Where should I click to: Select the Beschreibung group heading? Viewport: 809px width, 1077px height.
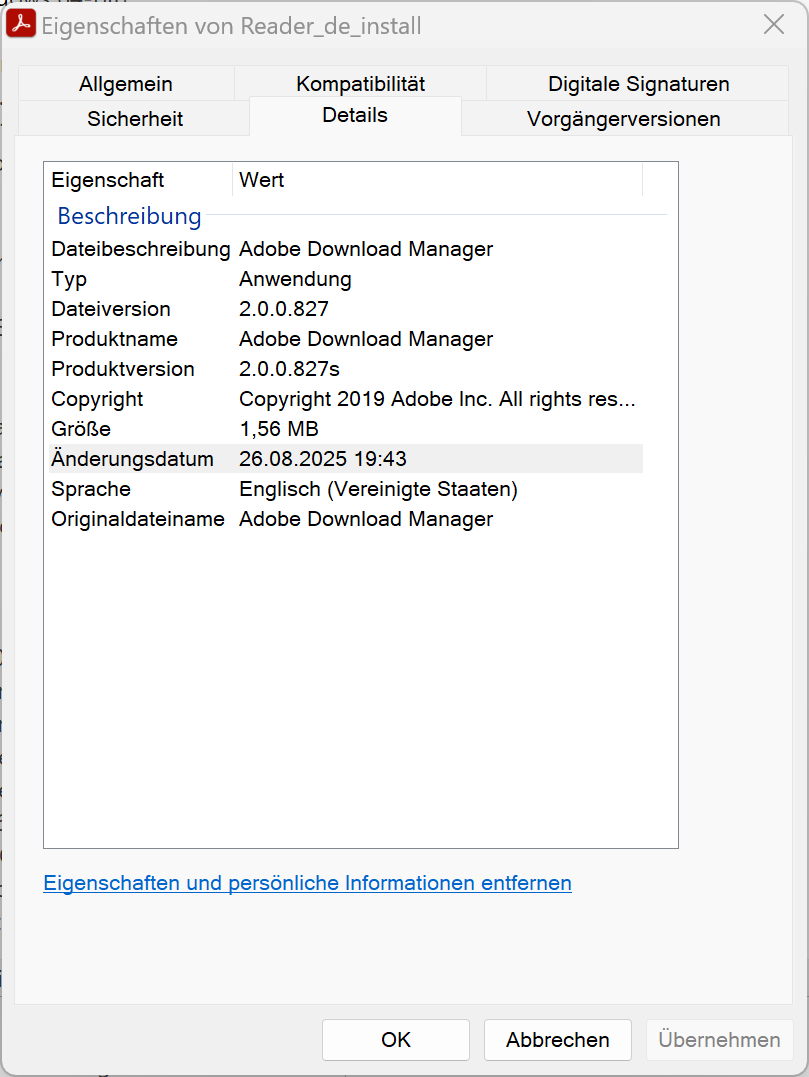pyautogui.click(x=129, y=216)
